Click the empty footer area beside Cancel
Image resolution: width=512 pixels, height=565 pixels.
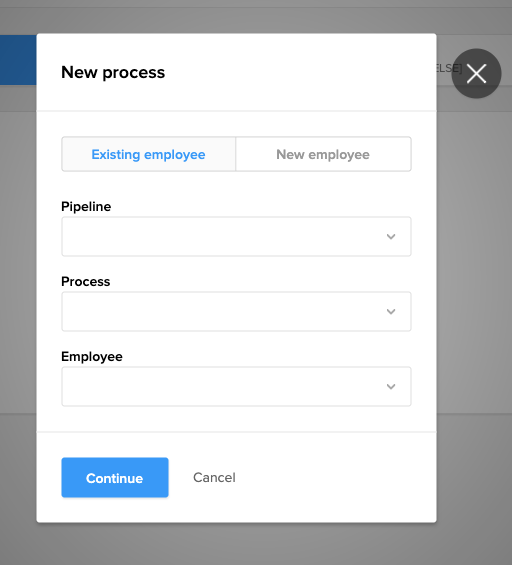(335, 477)
